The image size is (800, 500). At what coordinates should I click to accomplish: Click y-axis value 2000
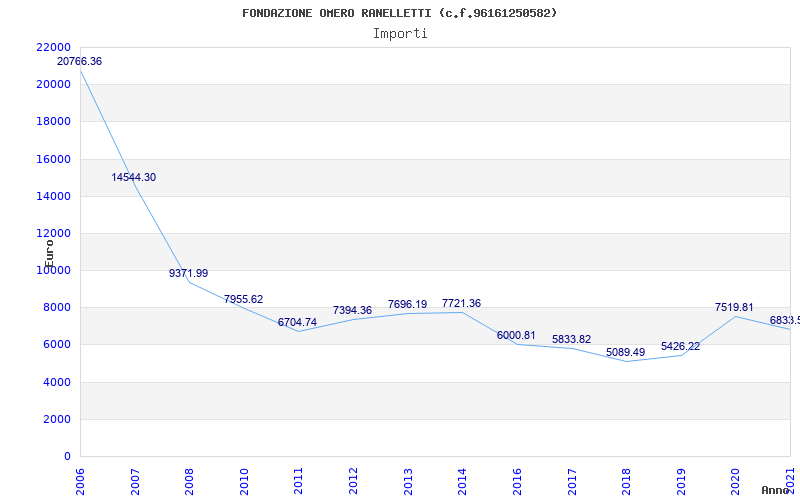(x=56, y=419)
